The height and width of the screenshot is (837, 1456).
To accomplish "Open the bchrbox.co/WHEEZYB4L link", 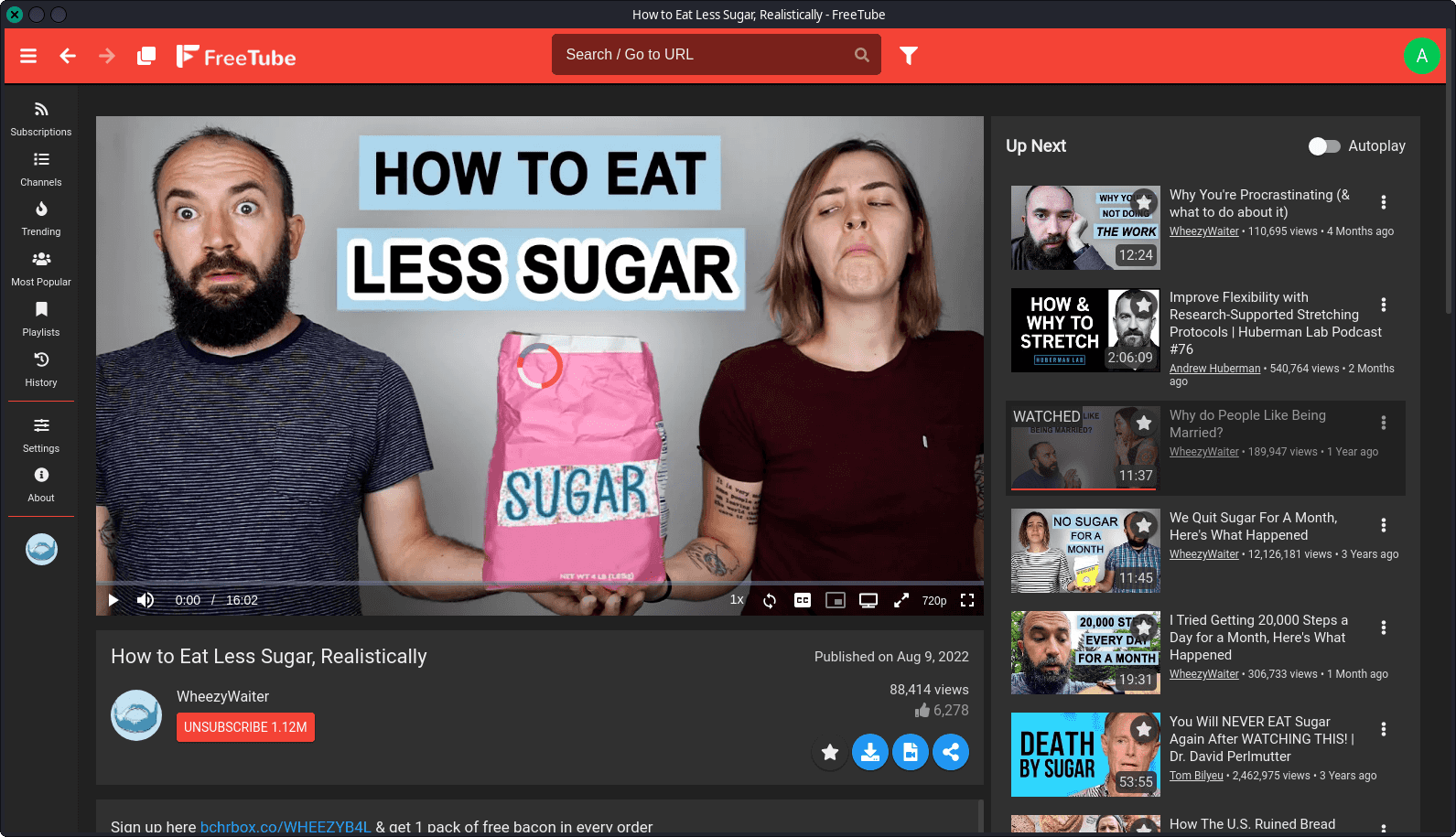I will [286, 826].
